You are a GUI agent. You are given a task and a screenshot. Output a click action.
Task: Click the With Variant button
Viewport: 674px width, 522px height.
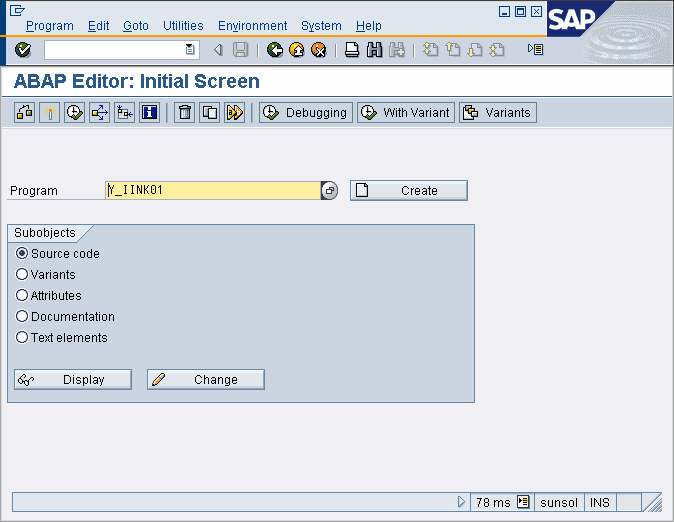[406, 113]
